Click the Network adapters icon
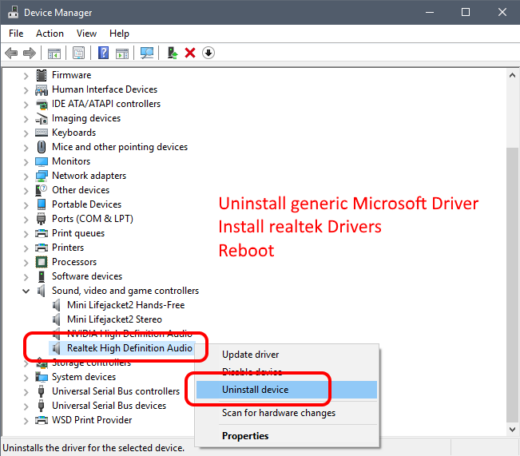The width and height of the screenshot is (520, 456). (41, 176)
